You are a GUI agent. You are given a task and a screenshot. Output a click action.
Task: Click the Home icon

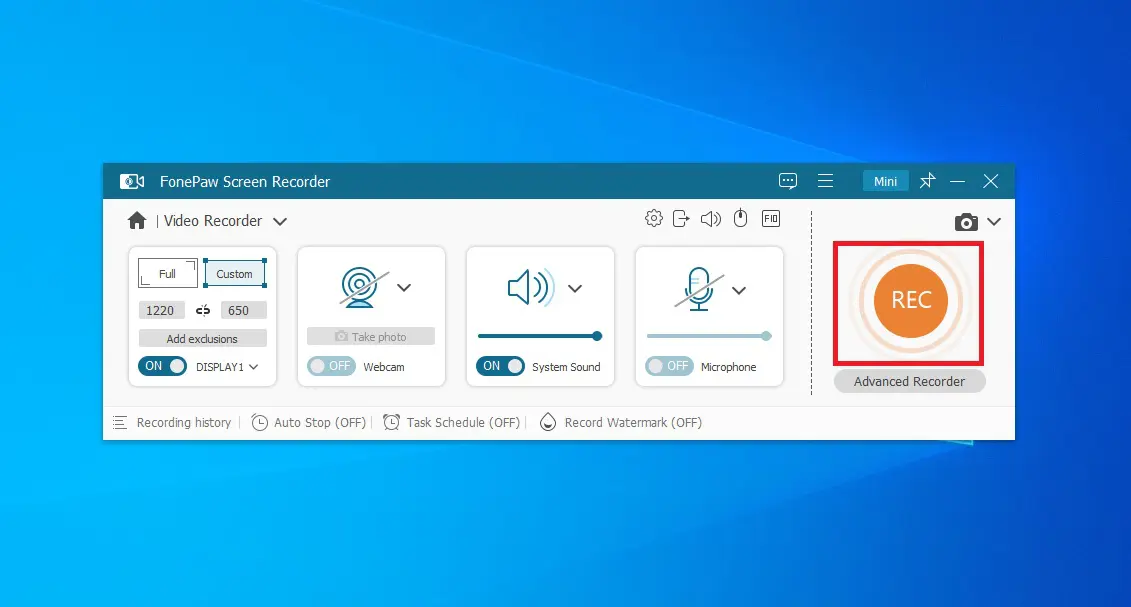137,221
